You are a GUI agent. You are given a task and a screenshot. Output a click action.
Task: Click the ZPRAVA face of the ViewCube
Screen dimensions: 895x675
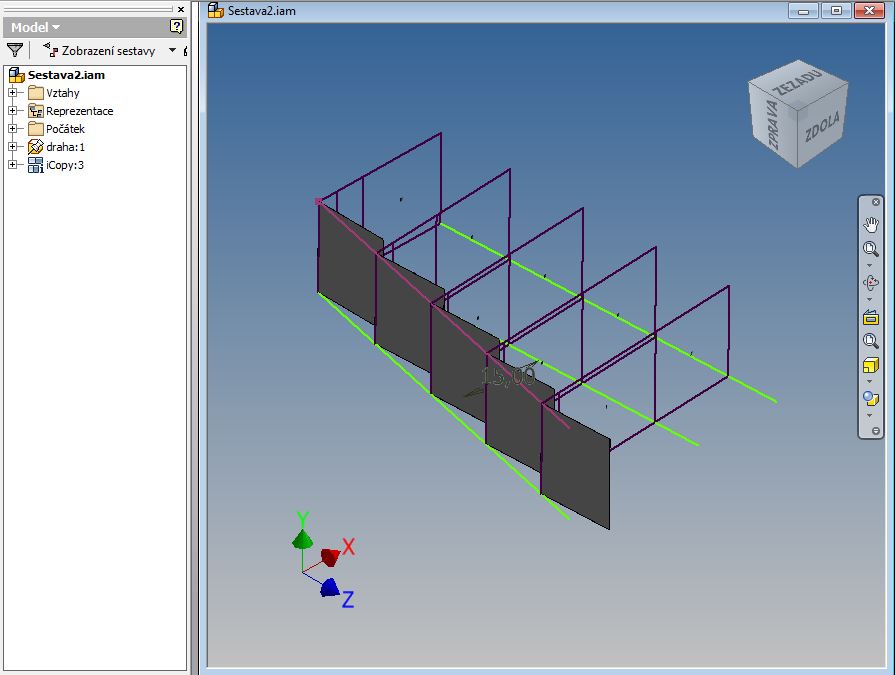(x=772, y=126)
